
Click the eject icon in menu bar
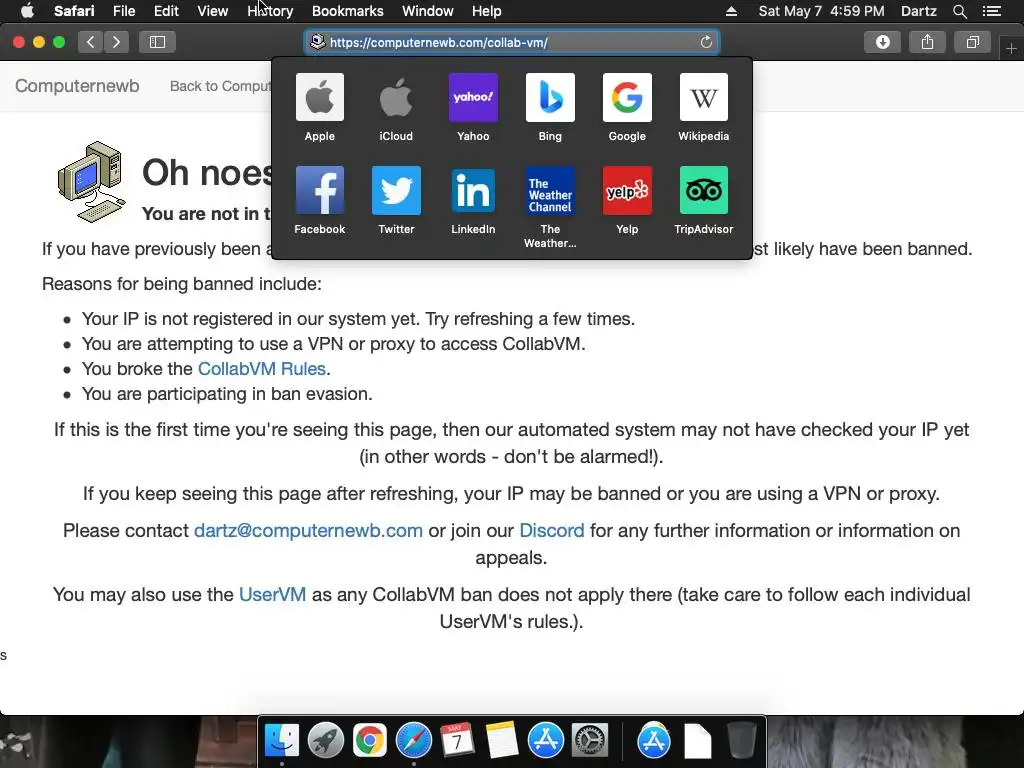pos(731,11)
